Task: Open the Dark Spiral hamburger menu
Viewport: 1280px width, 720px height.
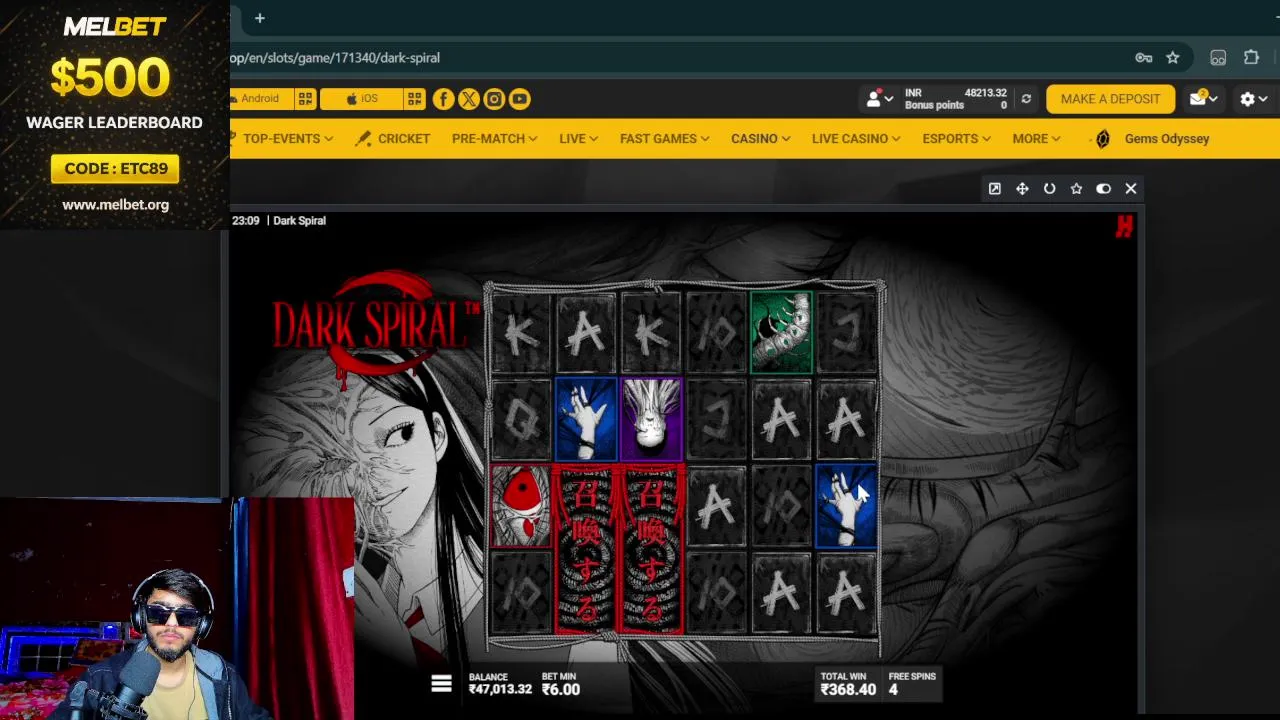Action: [x=441, y=684]
